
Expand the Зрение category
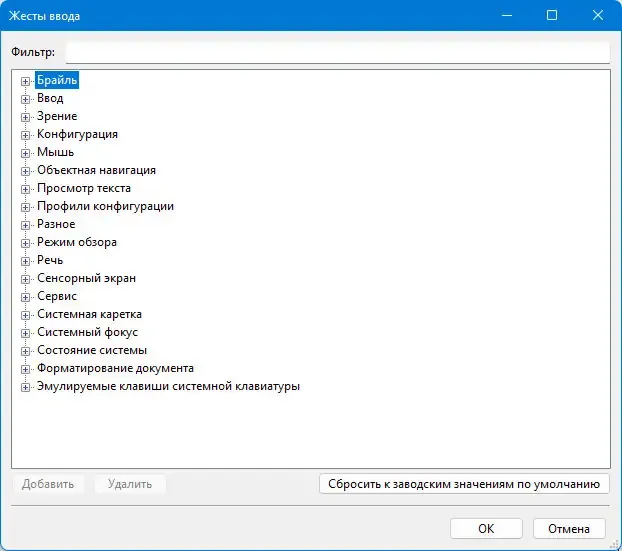pos(25,117)
